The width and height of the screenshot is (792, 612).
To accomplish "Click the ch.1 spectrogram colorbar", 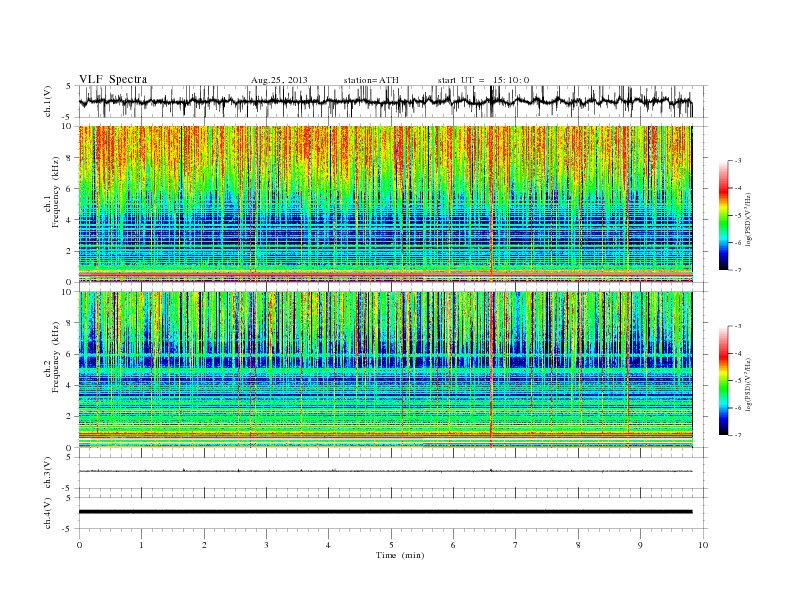I will (x=724, y=216).
